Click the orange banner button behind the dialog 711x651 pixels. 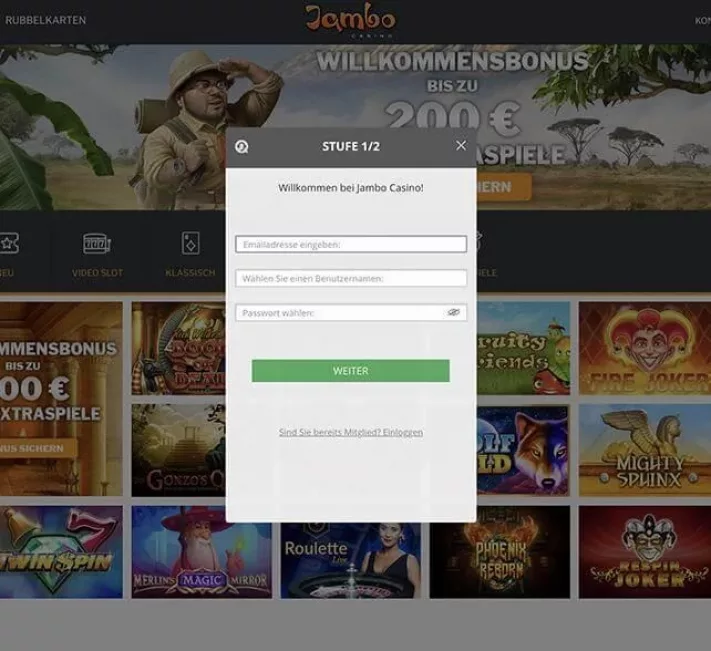click(504, 187)
